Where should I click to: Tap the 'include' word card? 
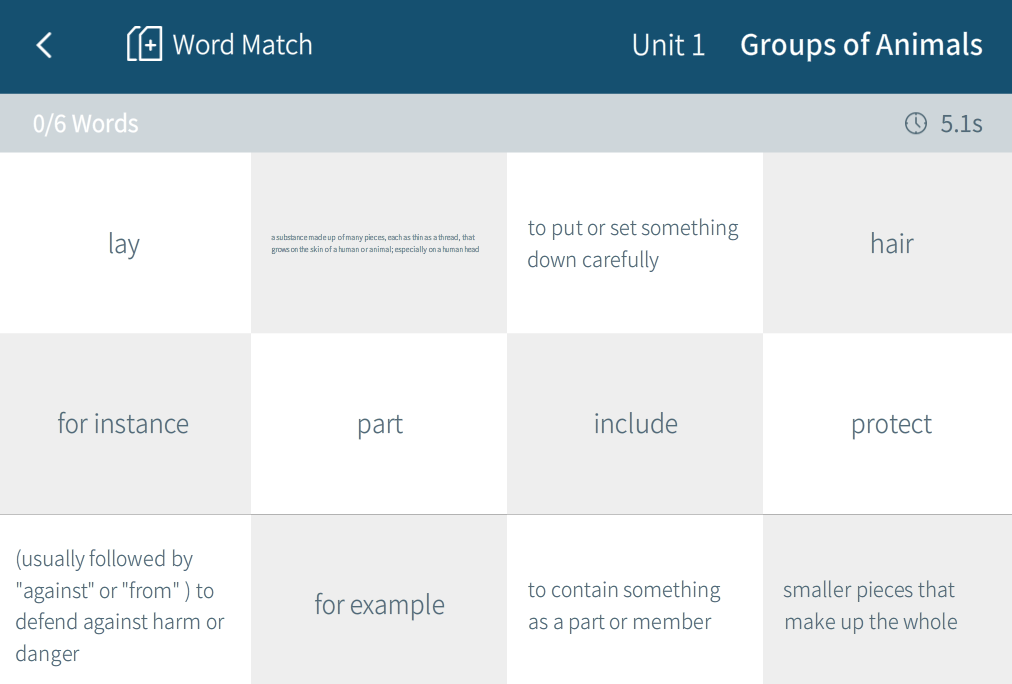(x=635, y=423)
